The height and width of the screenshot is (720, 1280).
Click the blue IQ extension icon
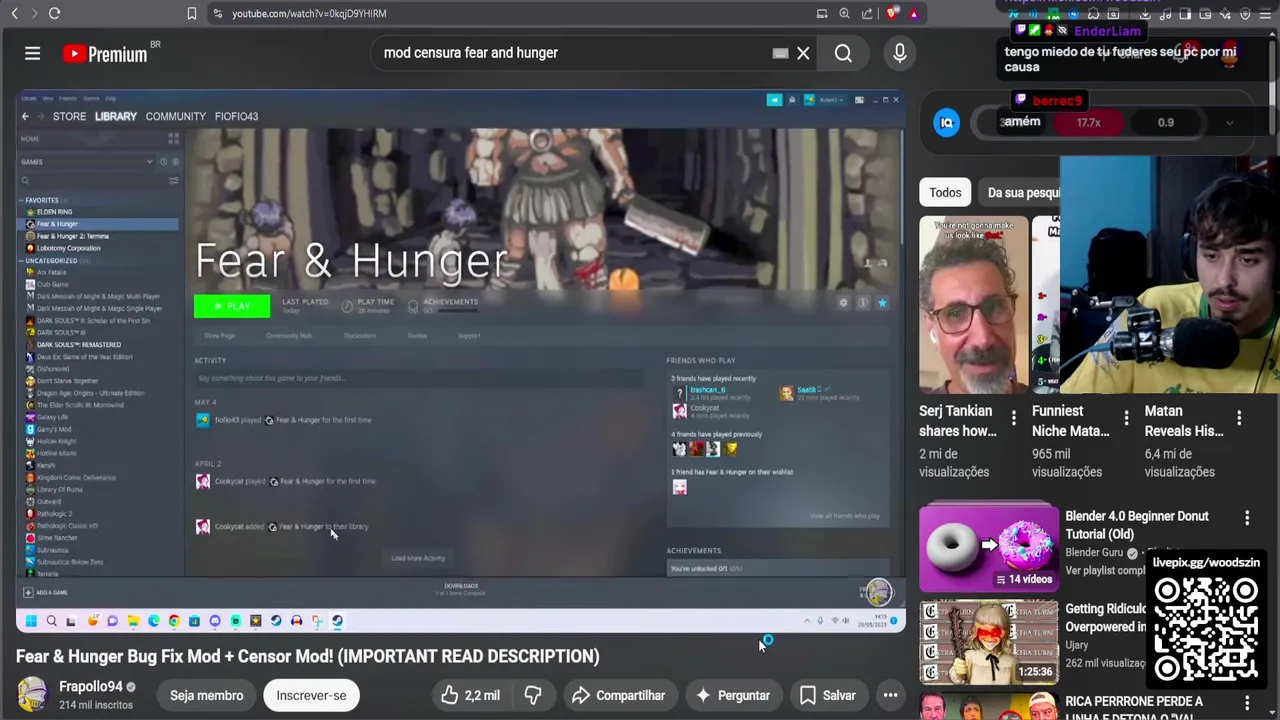click(x=946, y=123)
